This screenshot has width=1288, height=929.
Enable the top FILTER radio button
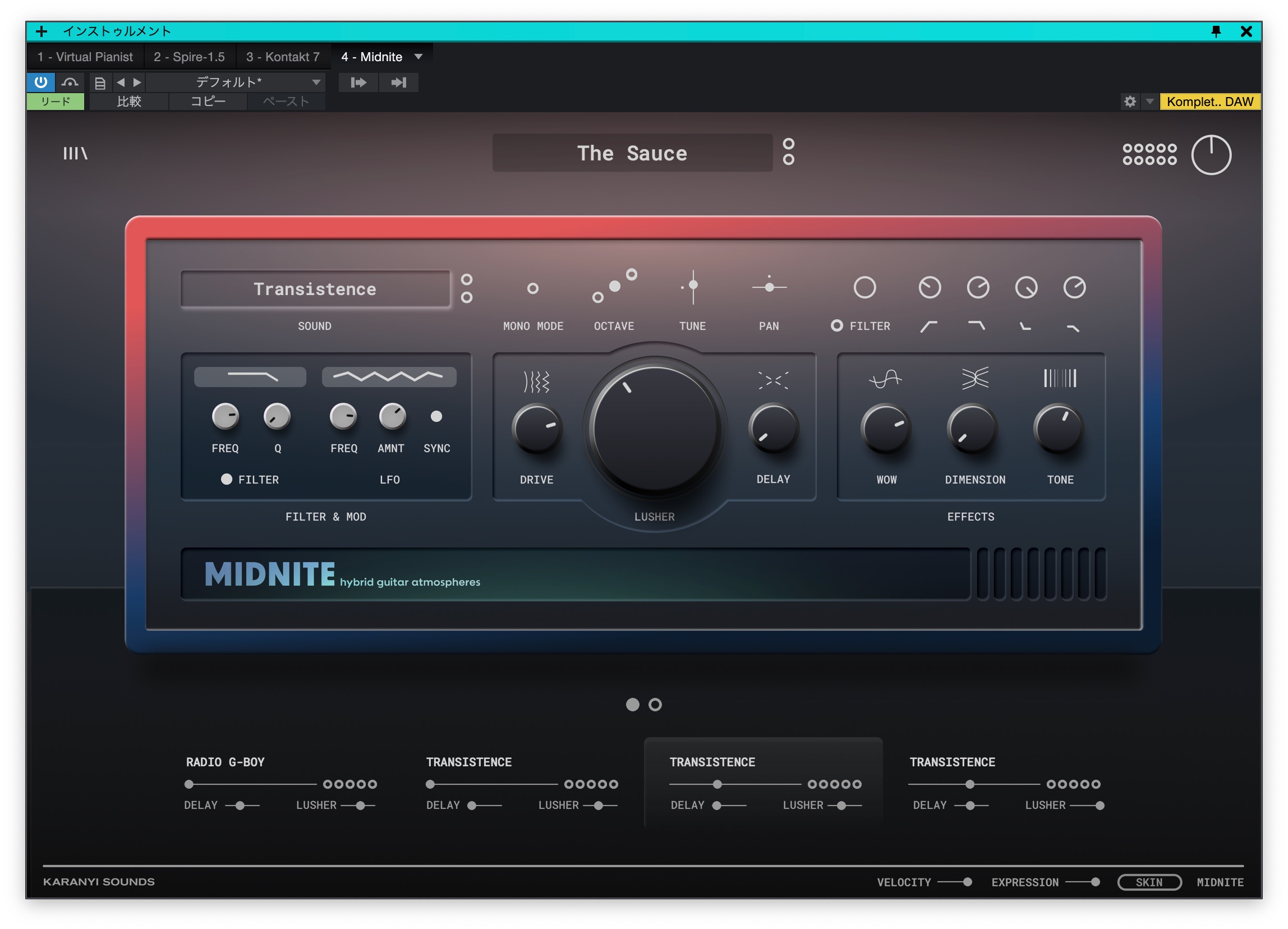tap(836, 325)
